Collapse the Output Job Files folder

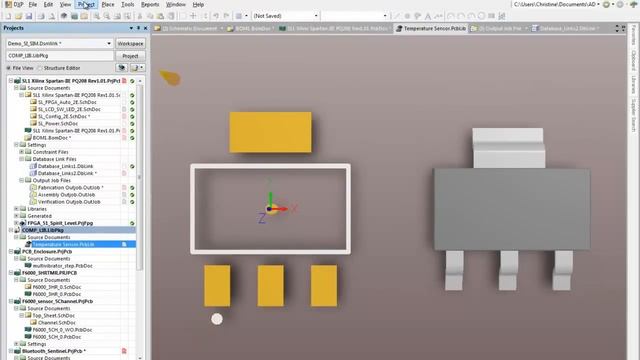(x=22, y=180)
